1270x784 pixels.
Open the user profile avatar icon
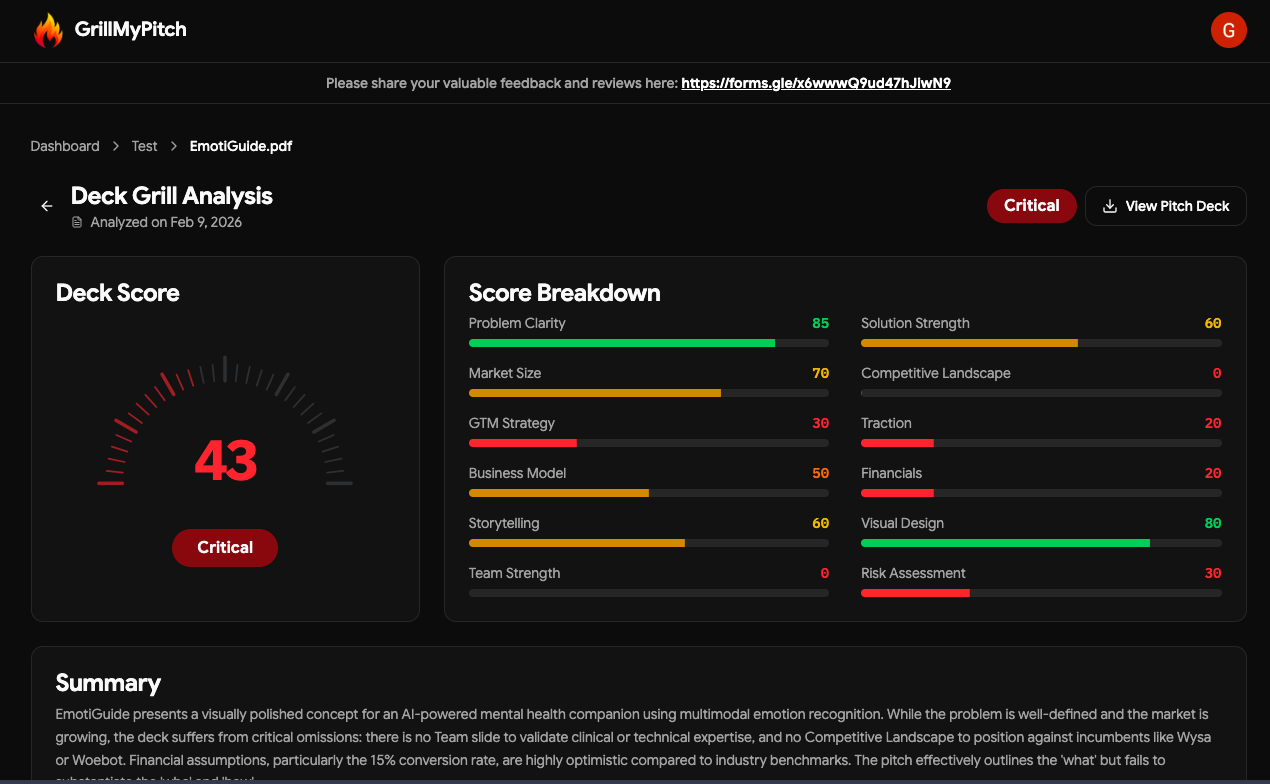pyautogui.click(x=1228, y=30)
